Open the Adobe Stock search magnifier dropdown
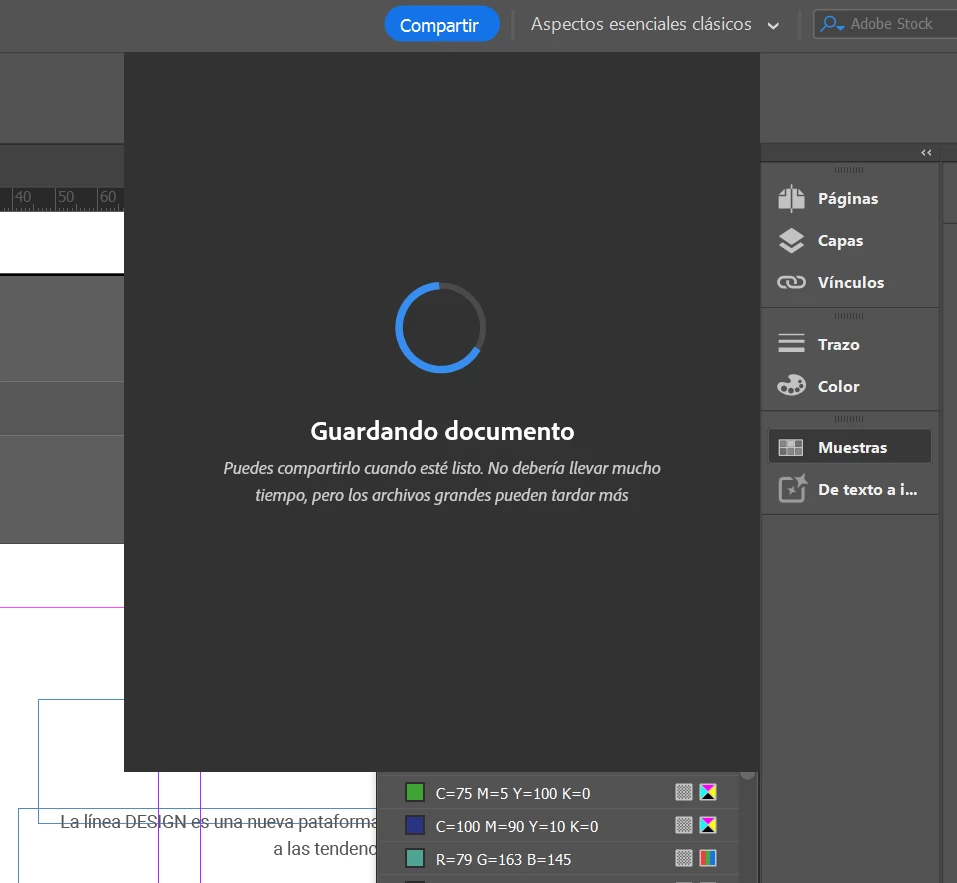 (x=832, y=24)
